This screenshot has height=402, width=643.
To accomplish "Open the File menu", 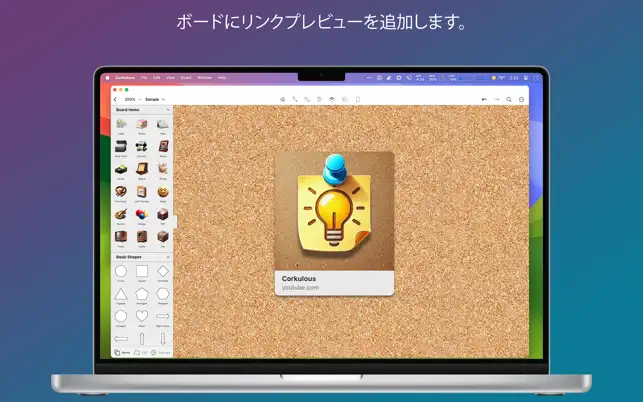I will pyautogui.click(x=144, y=78).
